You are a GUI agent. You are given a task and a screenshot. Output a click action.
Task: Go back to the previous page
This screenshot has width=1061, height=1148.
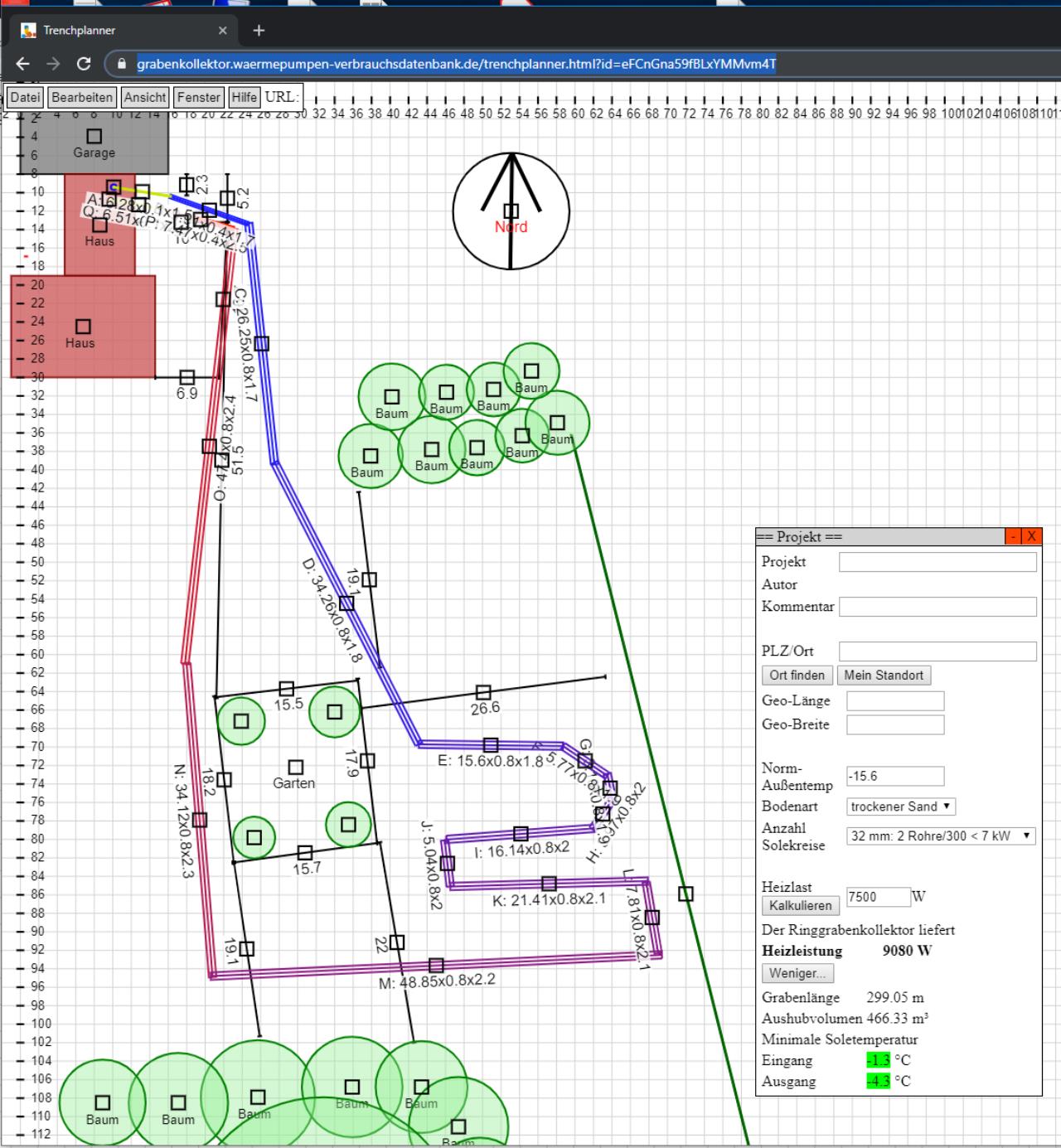pyautogui.click(x=22, y=64)
